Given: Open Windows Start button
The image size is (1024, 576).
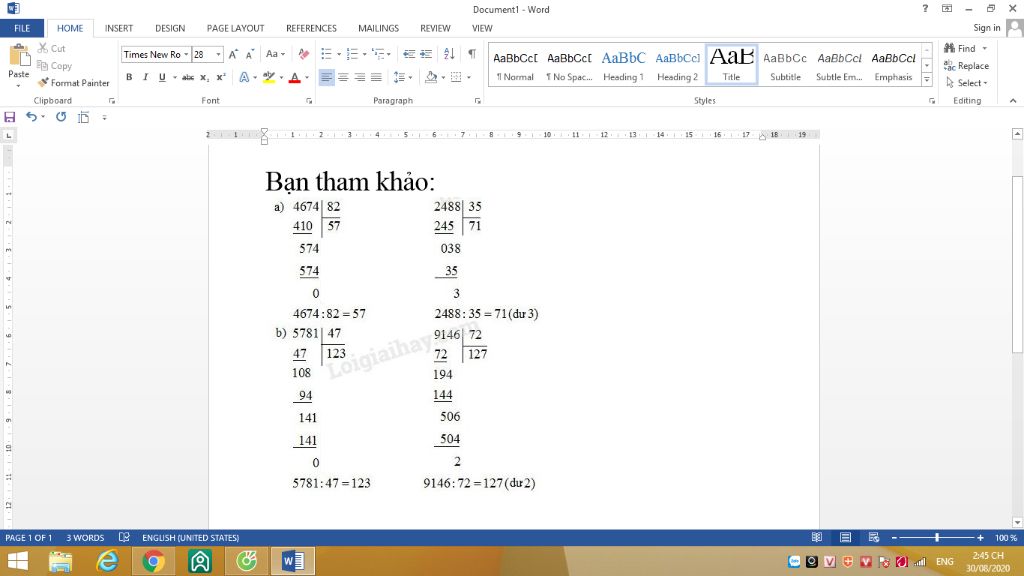Looking at the screenshot, I should click(x=18, y=561).
